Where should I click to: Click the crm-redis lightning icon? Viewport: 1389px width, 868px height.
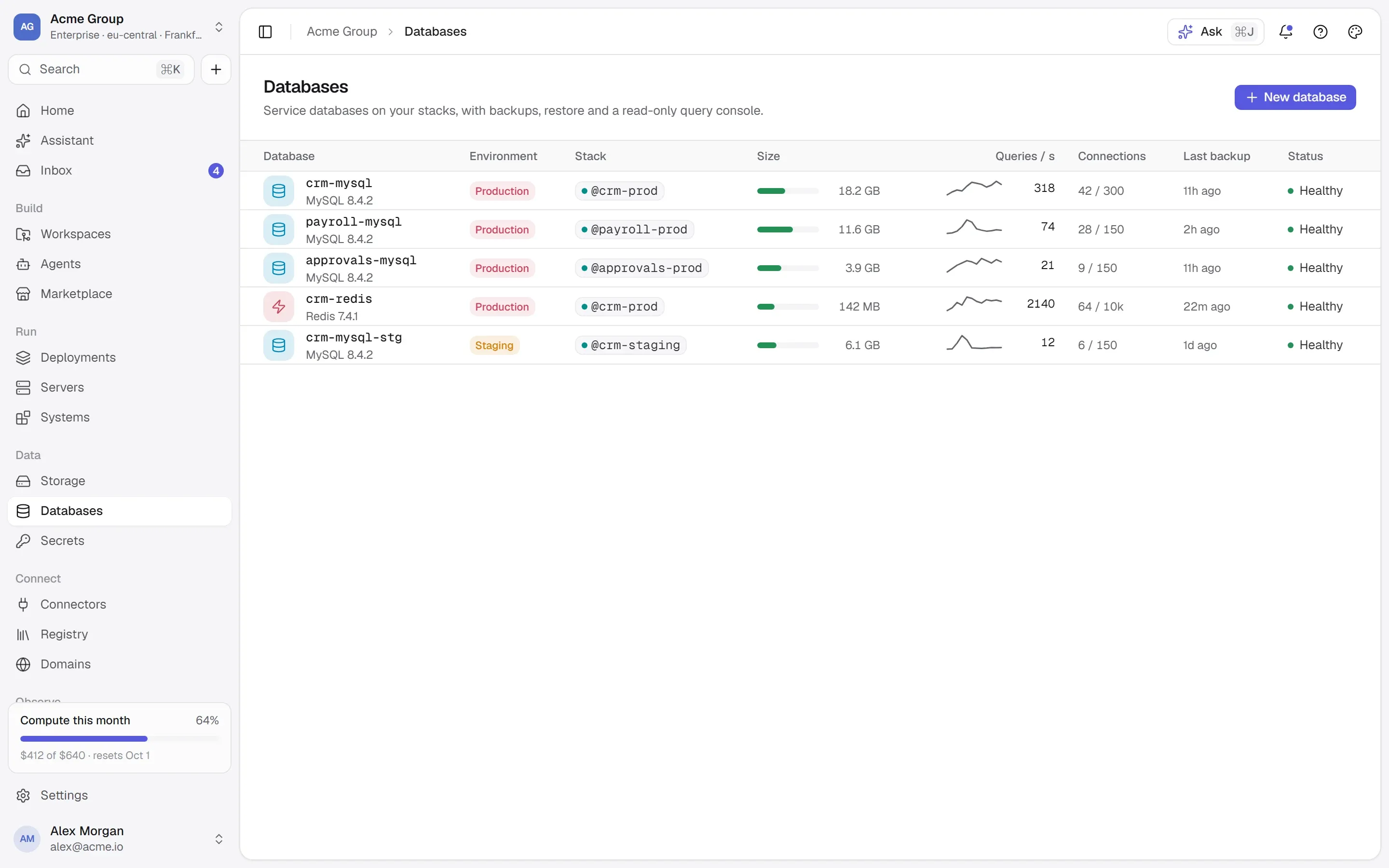278,307
